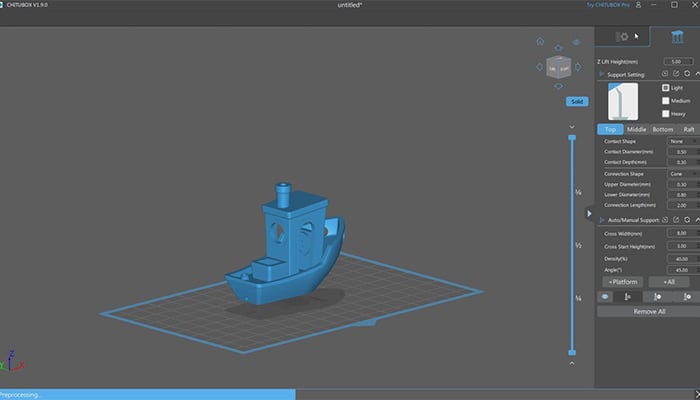Screen dimensions: 700x400
Task: Collapse the Support Setting section chevron
Action: pyautogui.click(x=697, y=74)
